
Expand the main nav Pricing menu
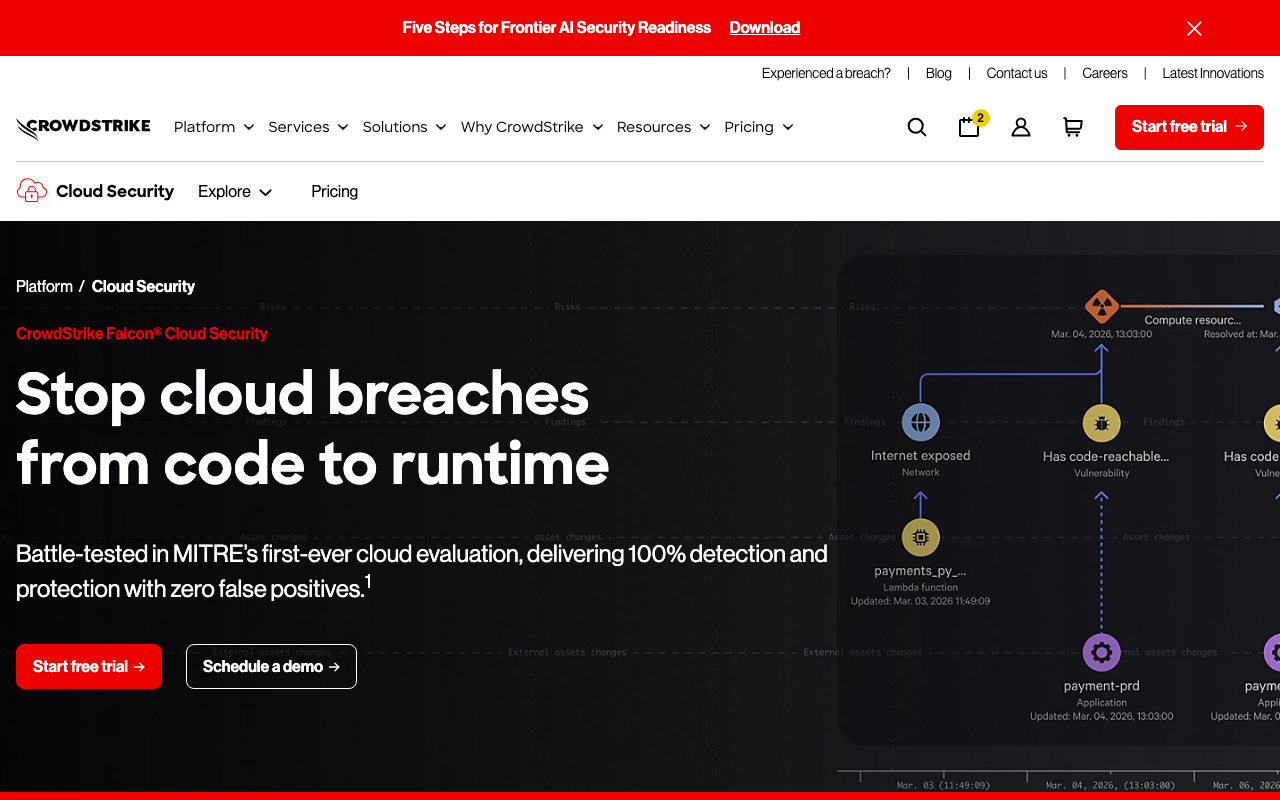click(759, 127)
